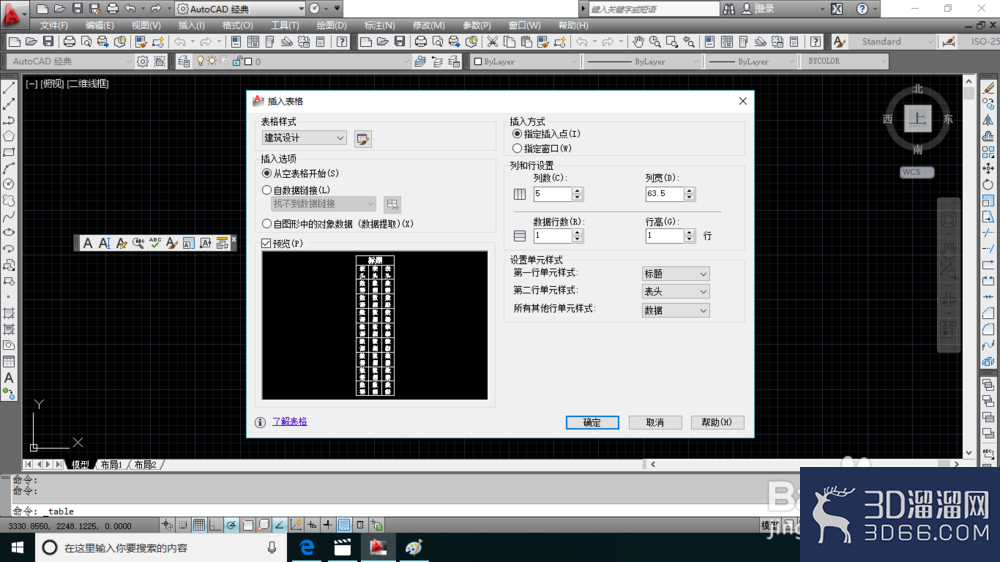Select the 自图形中的对象数据 option
The width and height of the screenshot is (1000, 562).
267,224
